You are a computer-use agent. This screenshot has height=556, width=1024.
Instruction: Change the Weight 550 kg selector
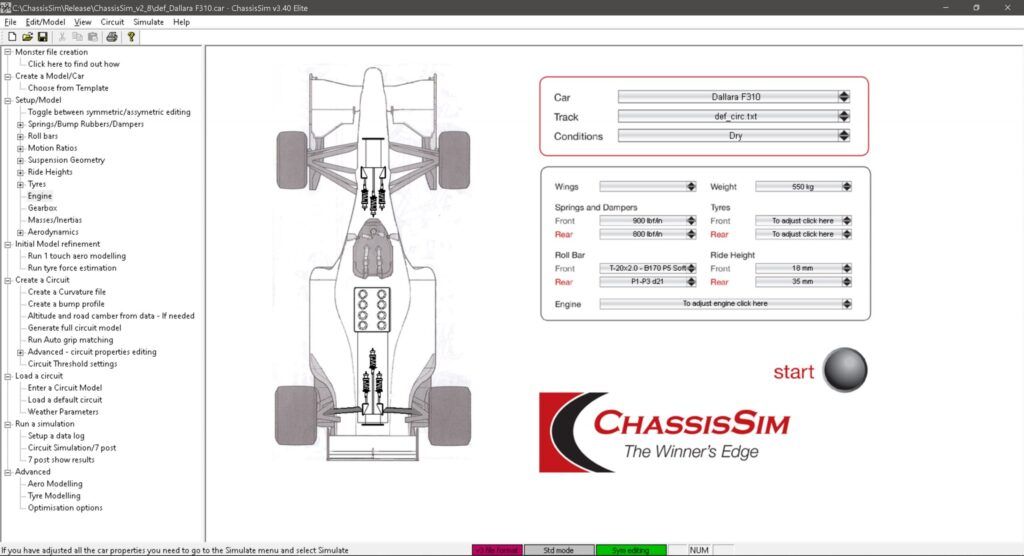pyautogui.click(x=804, y=186)
